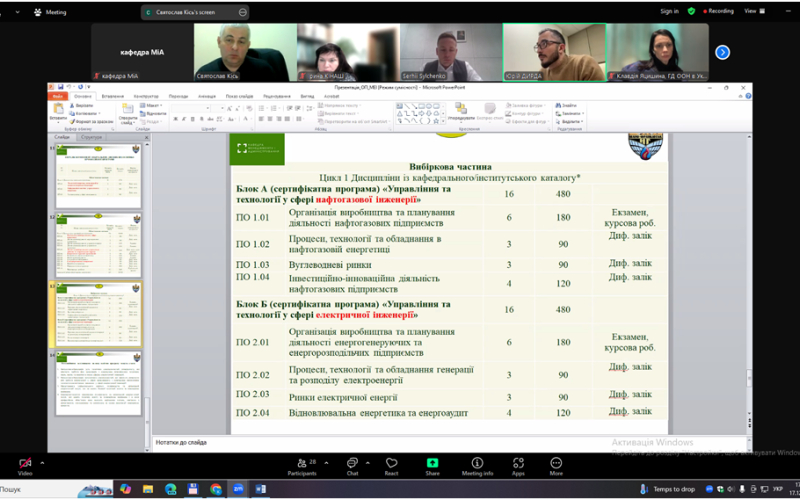
Task: Toggle bold (Ж) formatting
Action: tap(176, 119)
